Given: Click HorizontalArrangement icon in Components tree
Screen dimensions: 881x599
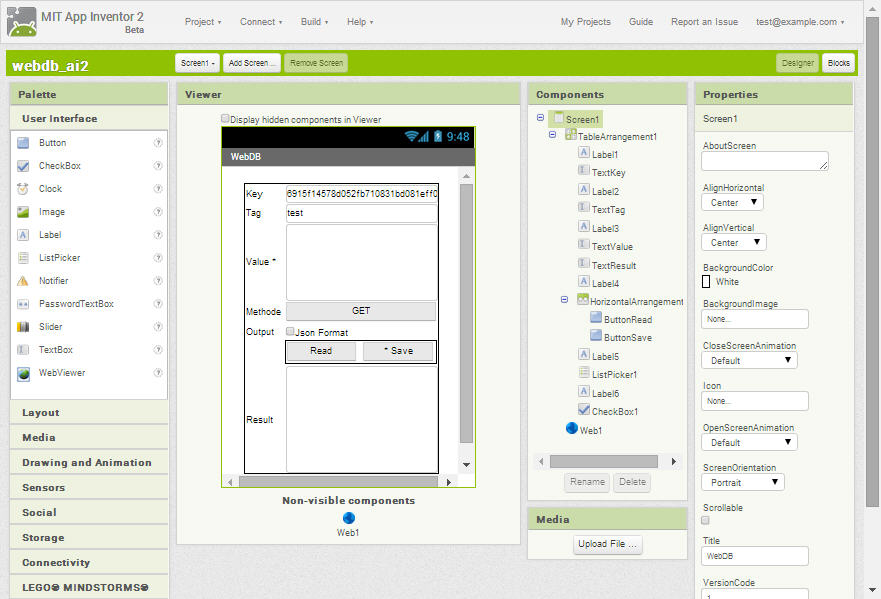Looking at the screenshot, I should click(583, 300).
